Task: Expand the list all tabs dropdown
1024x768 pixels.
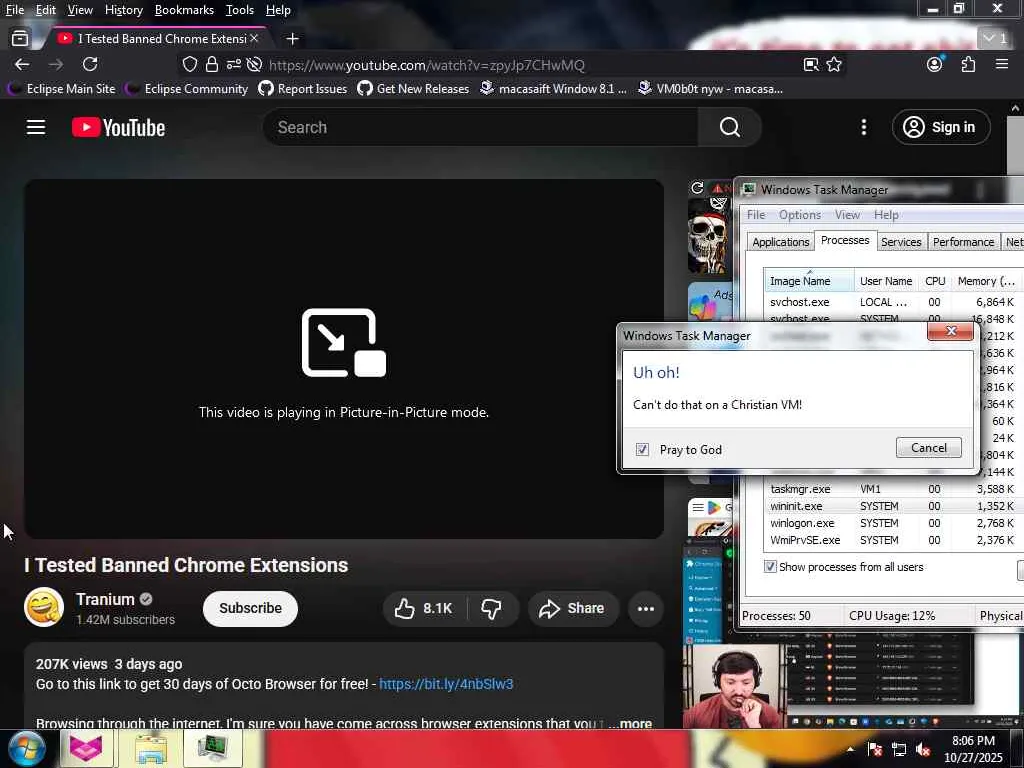Action: tap(996, 39)
